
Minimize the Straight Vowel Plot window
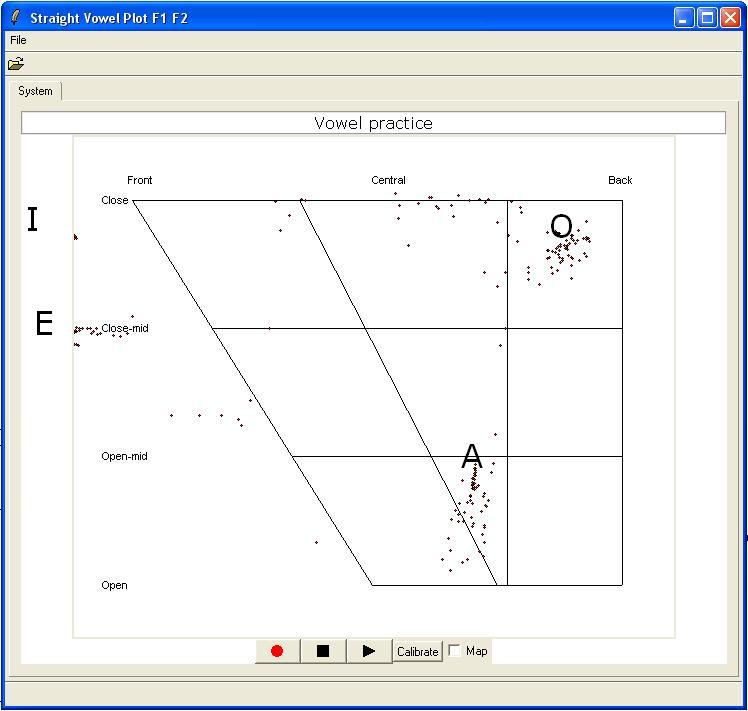pyautogui.click(x=684, y=18)
